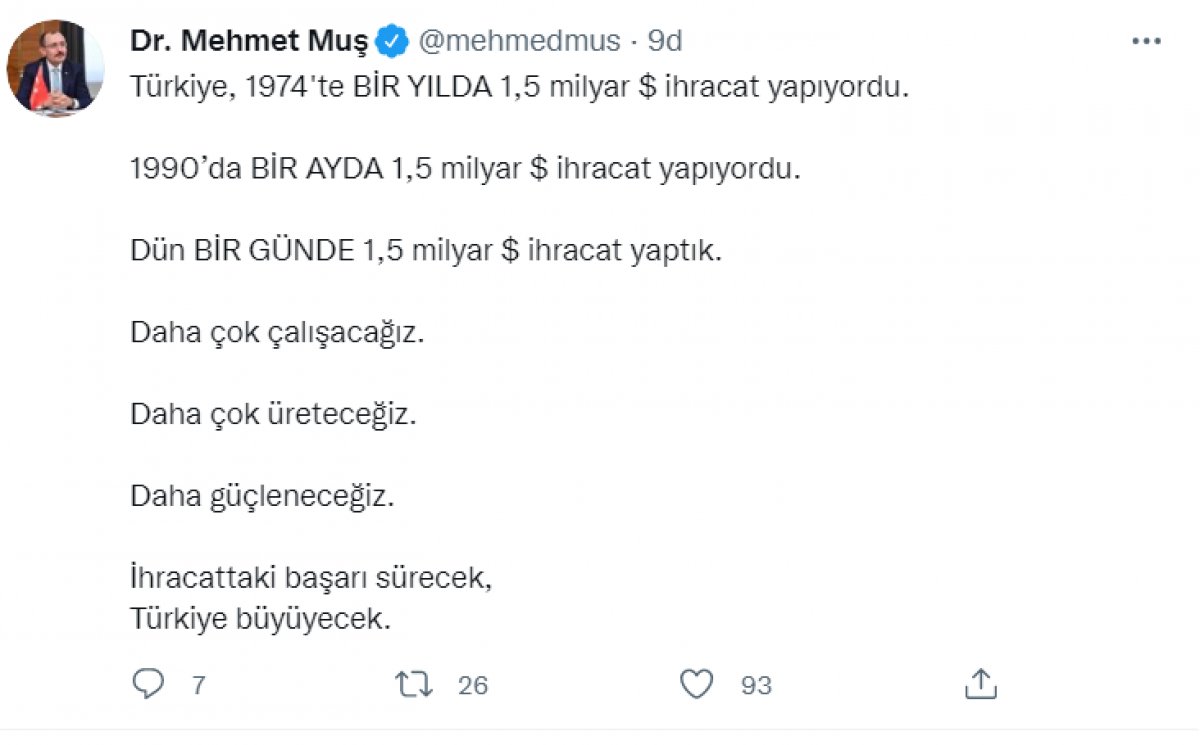Open the three-dot more options menu
The height and width of the screenshot is (745, 1200).
[1145, 42]
